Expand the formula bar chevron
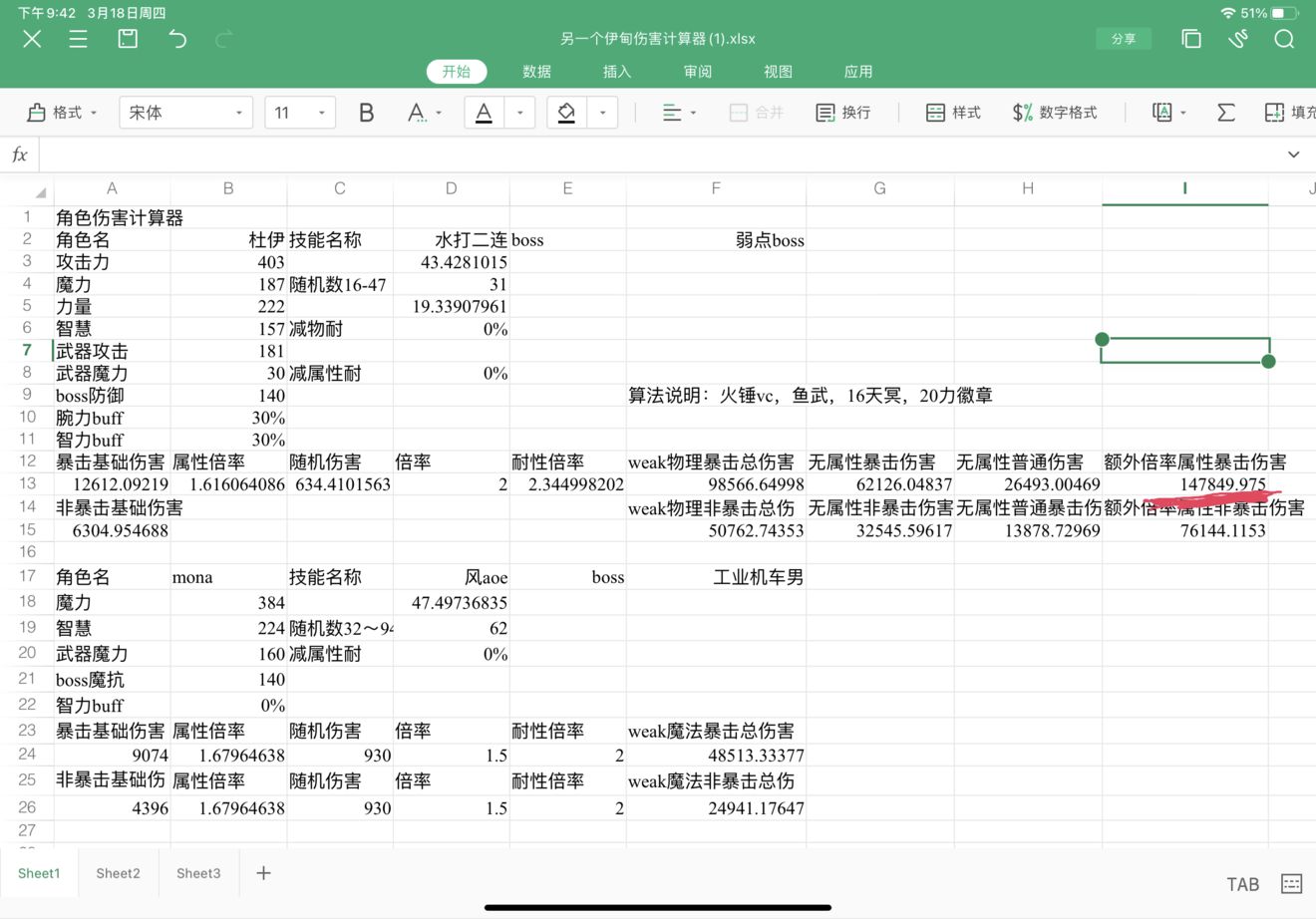This screenshot has width=1316, height=919. (x=1293, y=154)
